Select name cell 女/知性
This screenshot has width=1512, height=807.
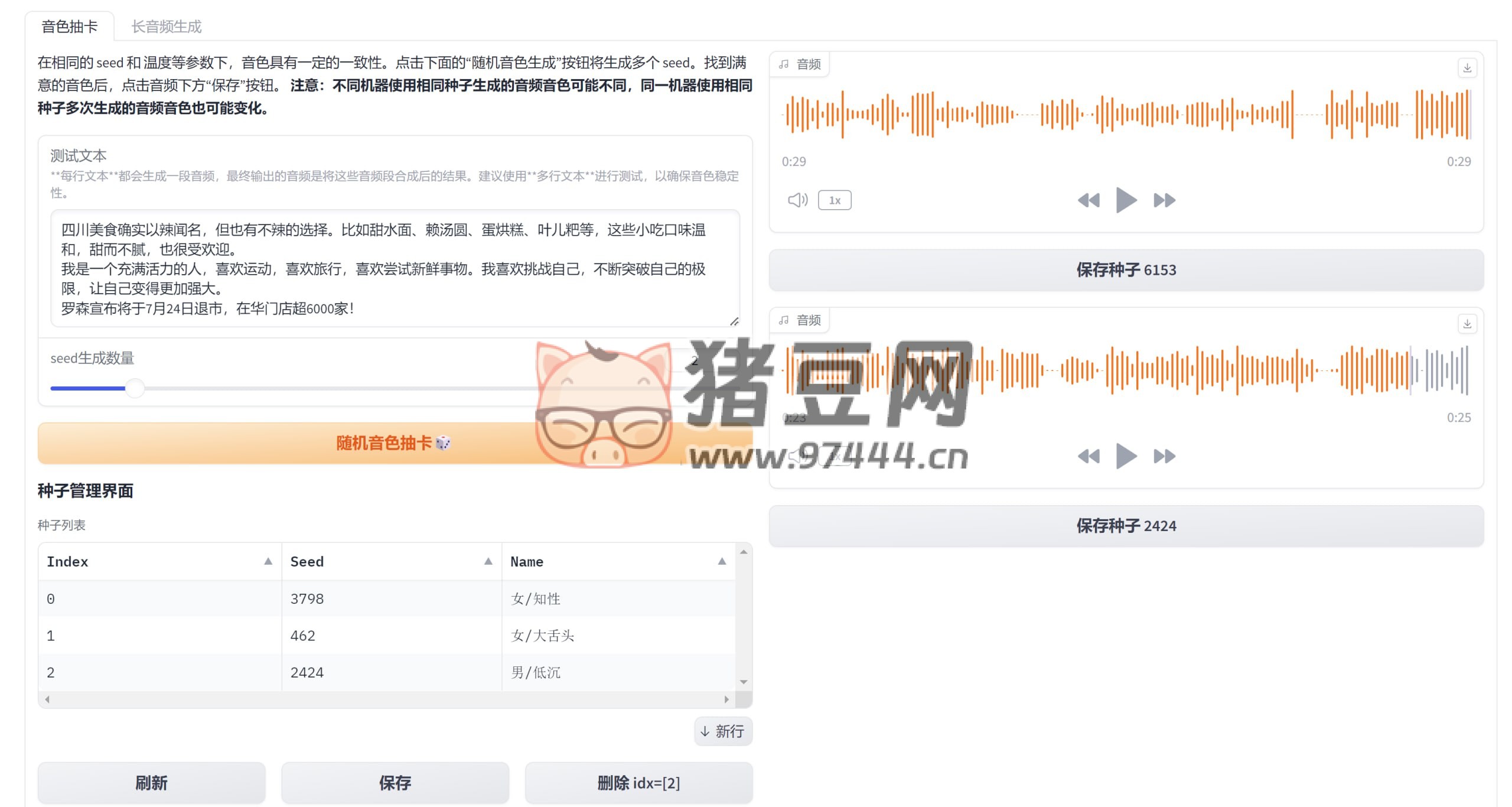point(618,598)
